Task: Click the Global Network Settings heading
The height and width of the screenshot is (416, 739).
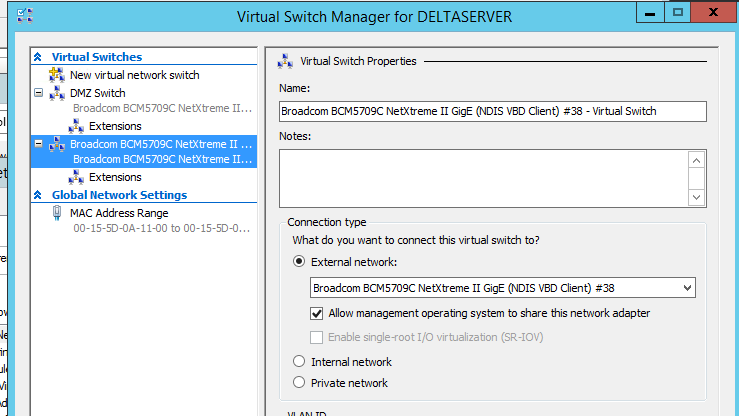Action: pos(119,195)
